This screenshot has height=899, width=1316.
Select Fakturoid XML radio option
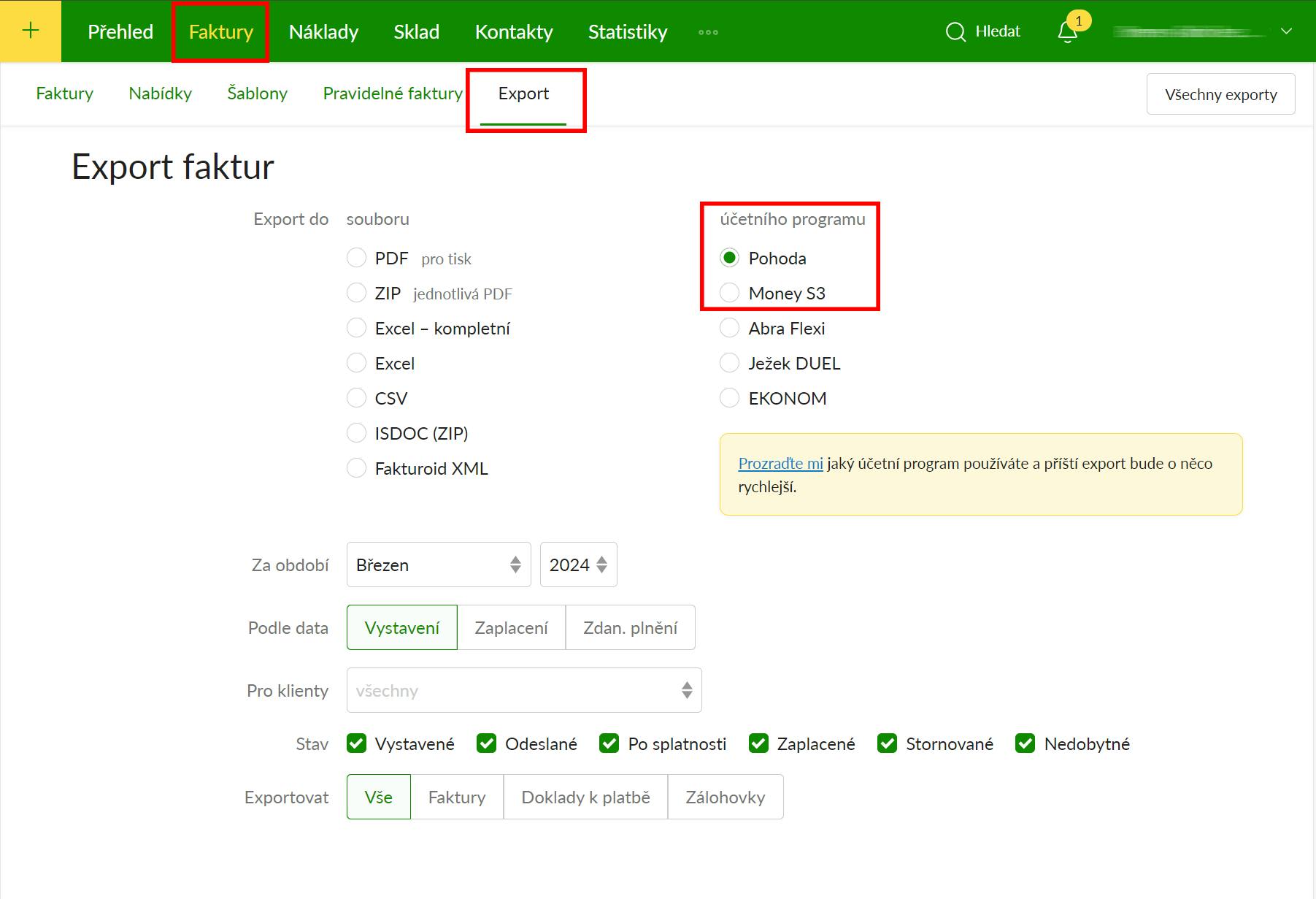coord(356,468)
